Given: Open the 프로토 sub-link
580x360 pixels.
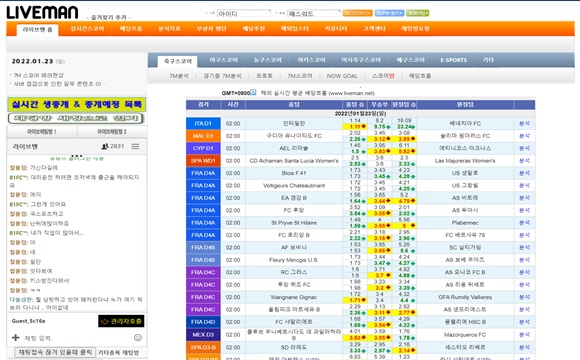Looking at the screenshot, I should [264, 76].
